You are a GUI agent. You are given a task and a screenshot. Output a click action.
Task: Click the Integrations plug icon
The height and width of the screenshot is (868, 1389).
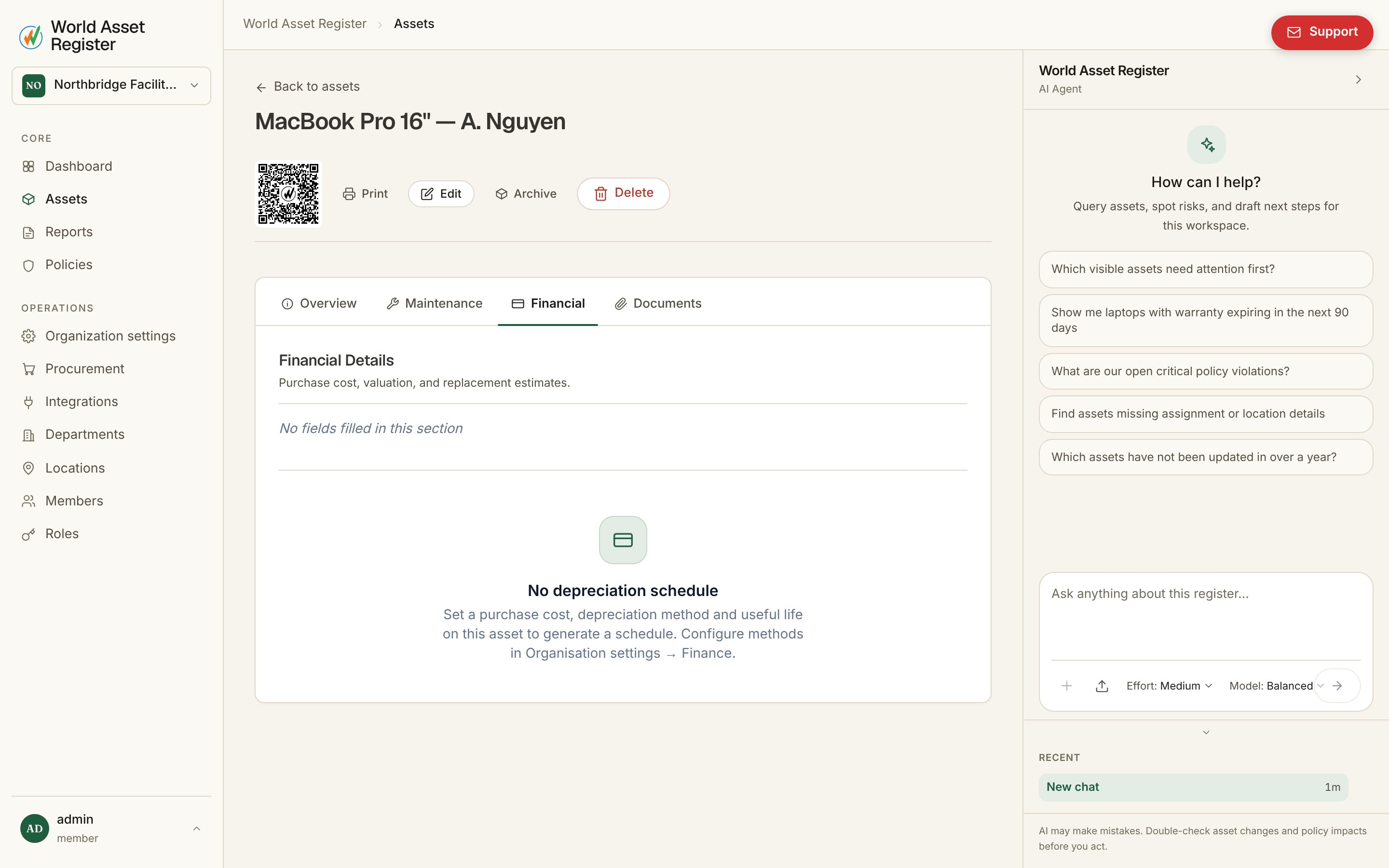tap(28, 402)
